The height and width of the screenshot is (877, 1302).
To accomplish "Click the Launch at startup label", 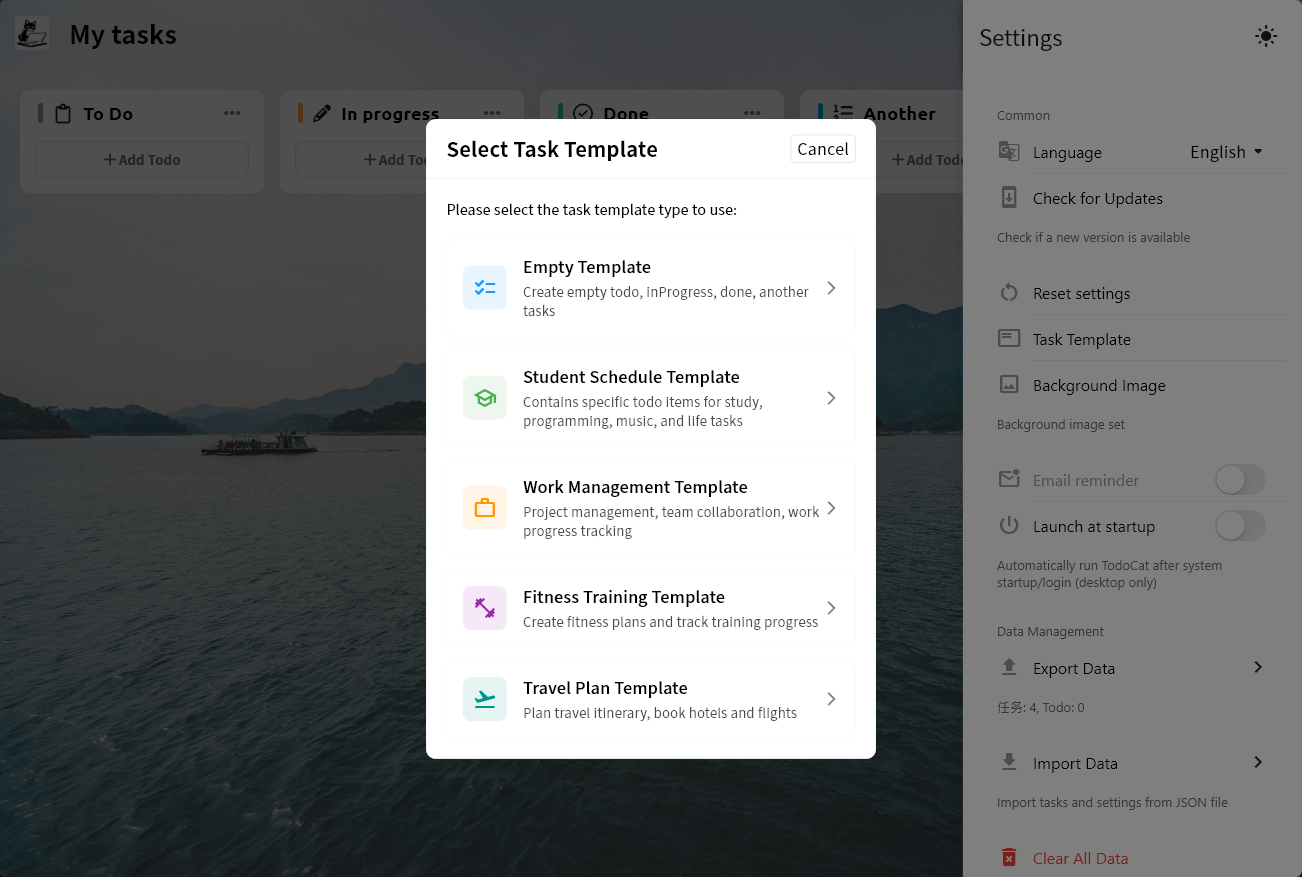I will (x=1094, y=526).
